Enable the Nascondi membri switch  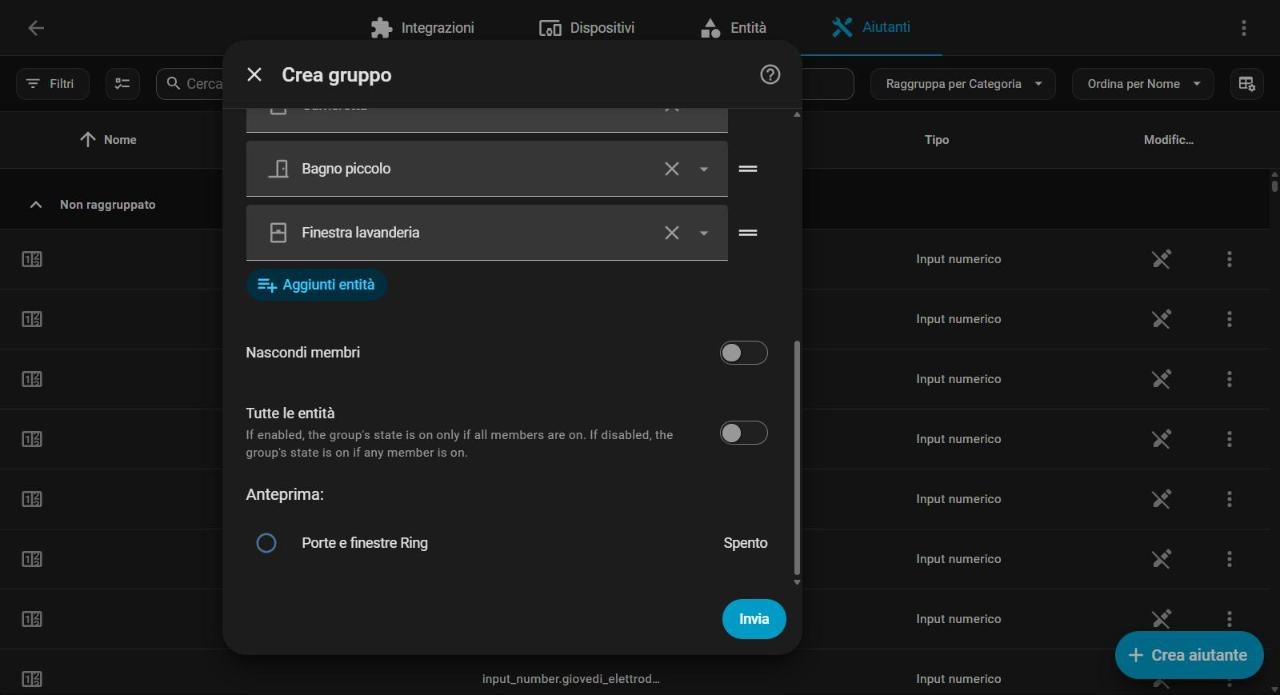point(744,353)
